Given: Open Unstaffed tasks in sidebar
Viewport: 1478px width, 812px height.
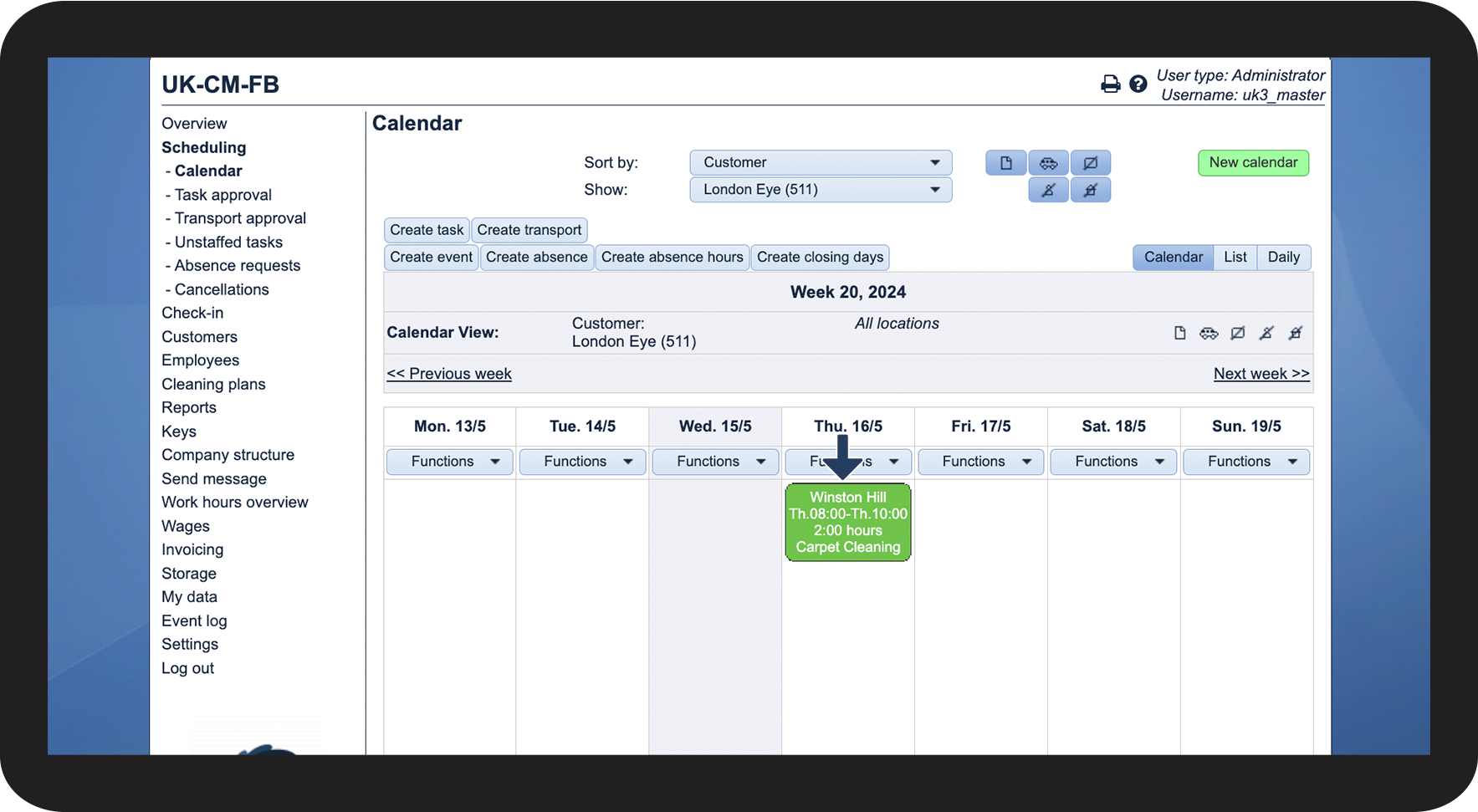Looking at the screenshot, I should click(229, 242).
